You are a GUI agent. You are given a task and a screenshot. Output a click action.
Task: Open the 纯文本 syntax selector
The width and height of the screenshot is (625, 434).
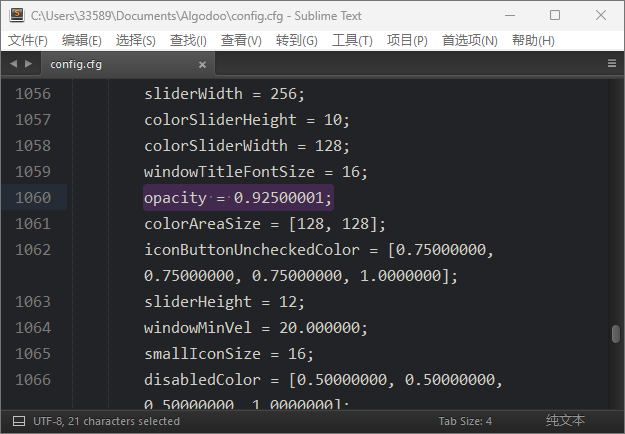565,420
